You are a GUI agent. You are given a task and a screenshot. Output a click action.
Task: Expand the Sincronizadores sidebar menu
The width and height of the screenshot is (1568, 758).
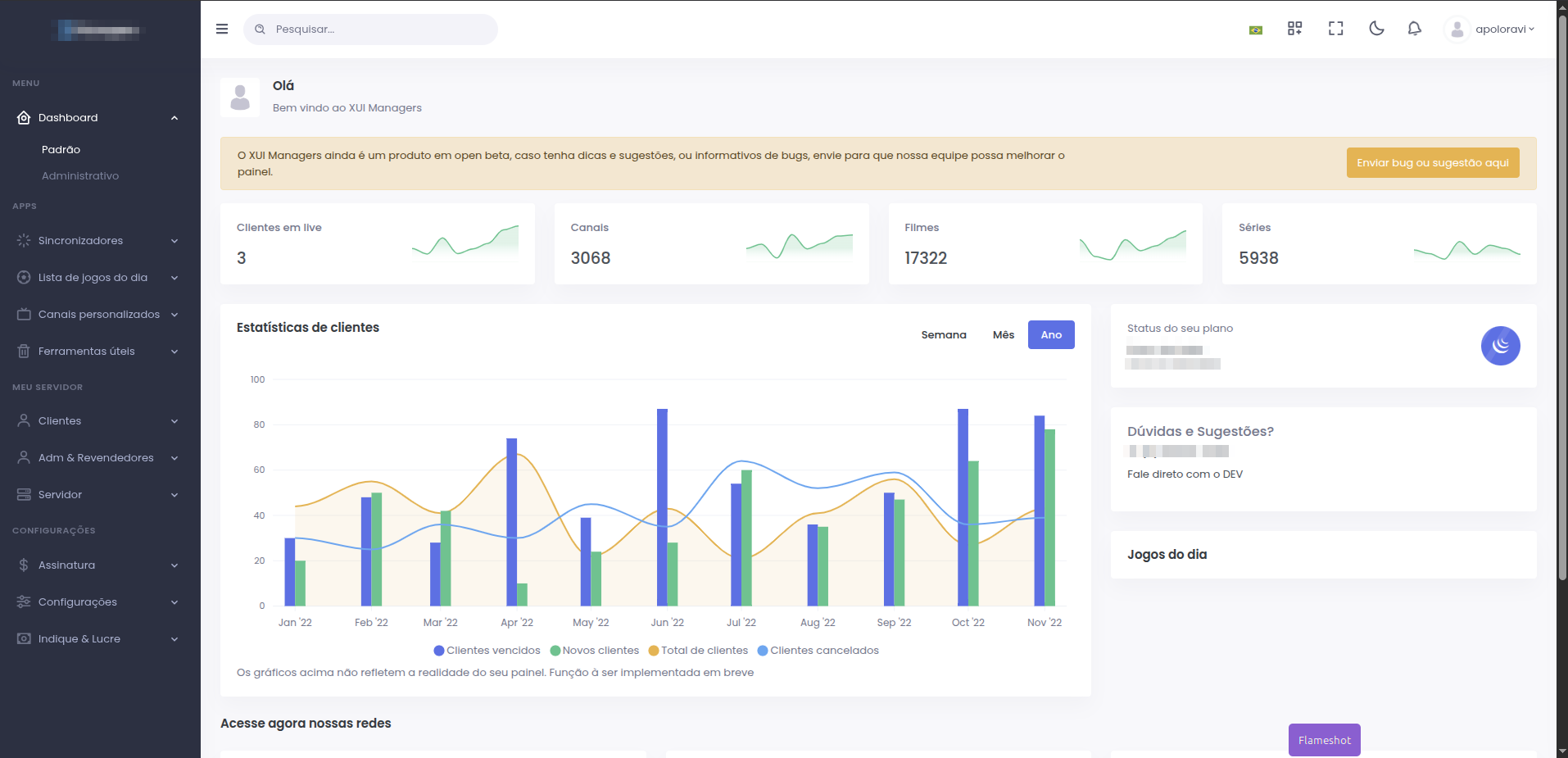pos(98,241)
